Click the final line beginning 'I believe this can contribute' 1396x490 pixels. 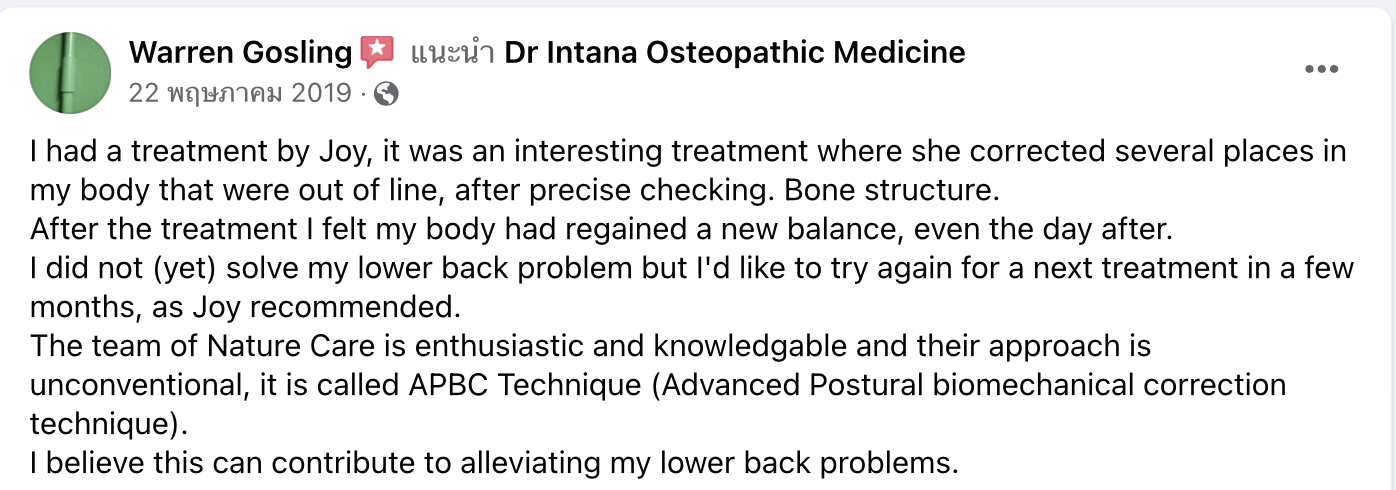(x=494, y=463)
